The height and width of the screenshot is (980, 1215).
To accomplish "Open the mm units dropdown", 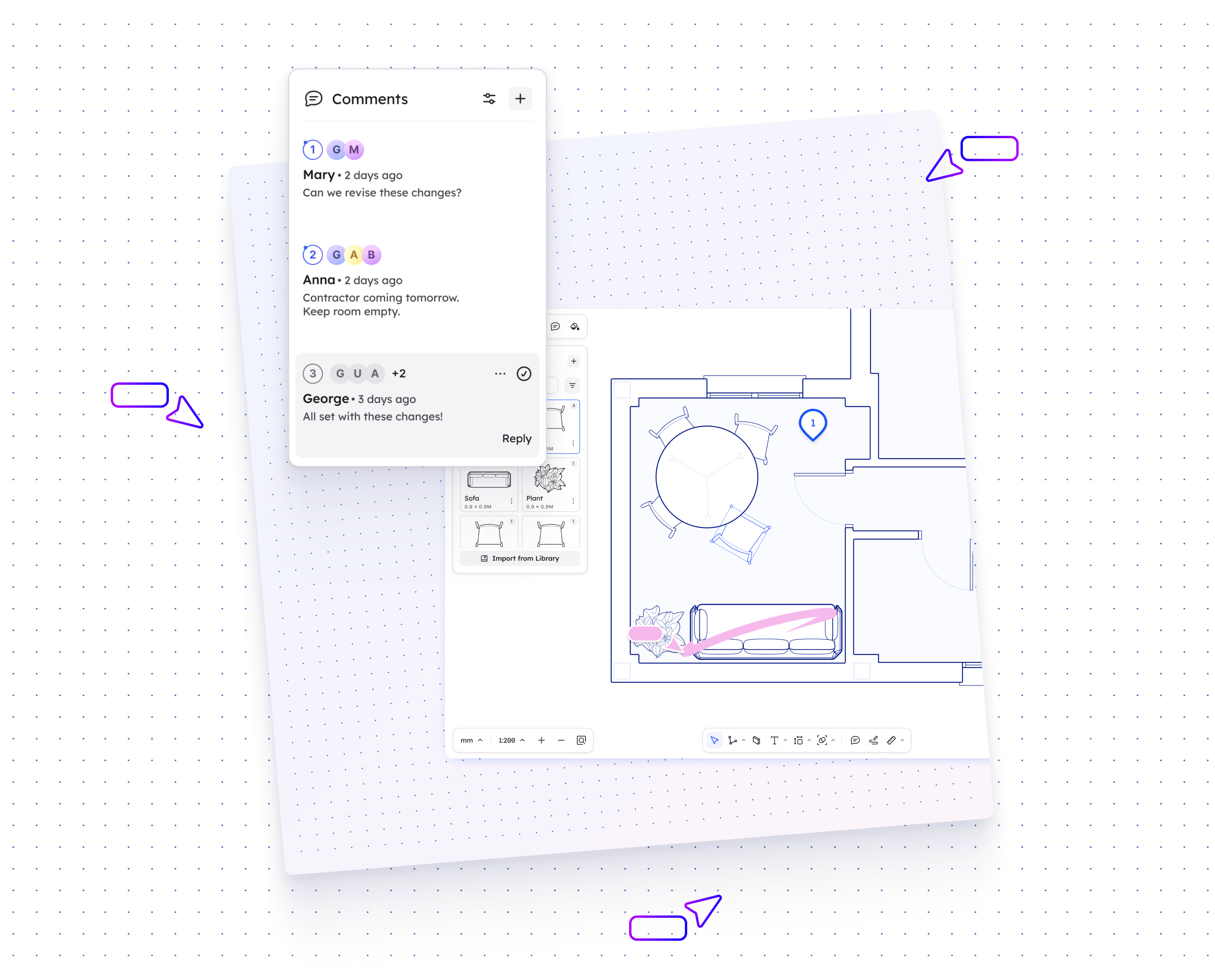I will coord(472,740).
